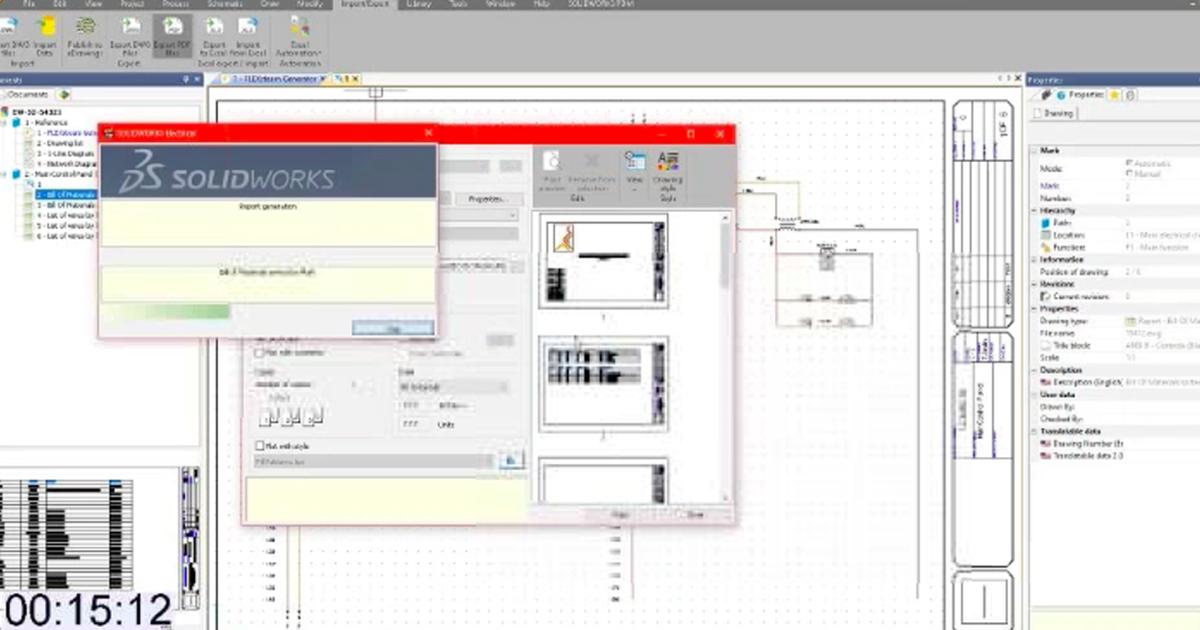This screenshot has width=1200, height=630.
Task: Click Close button at bottom of print dialog
Action: [x=693, y=514]
